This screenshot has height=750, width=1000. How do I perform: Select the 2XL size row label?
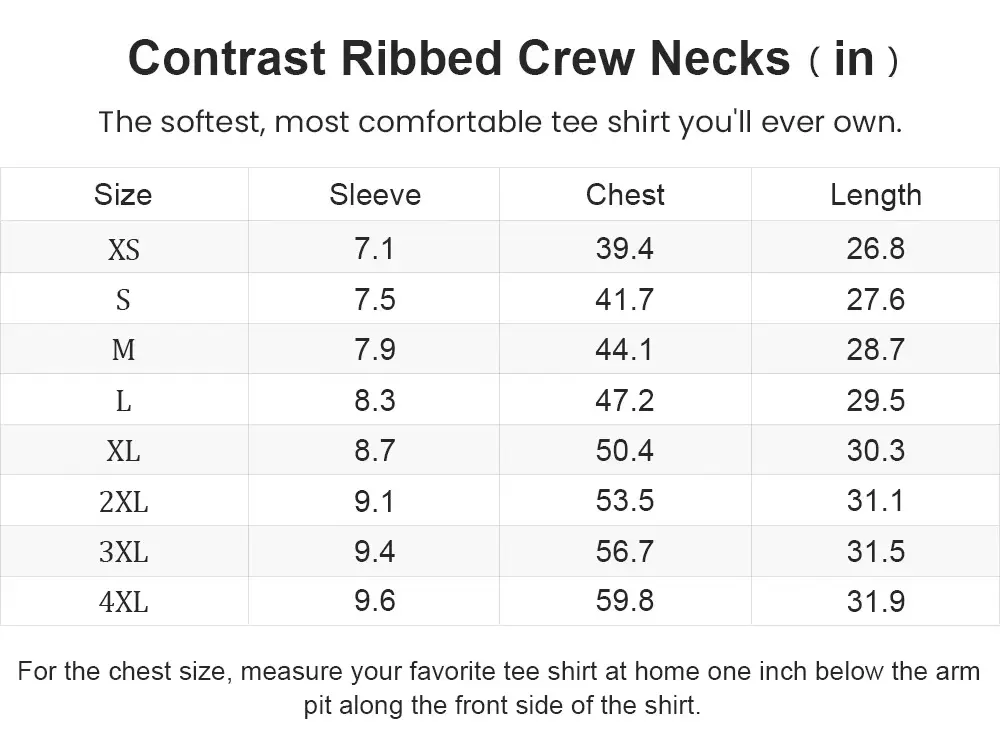(123, 502)
